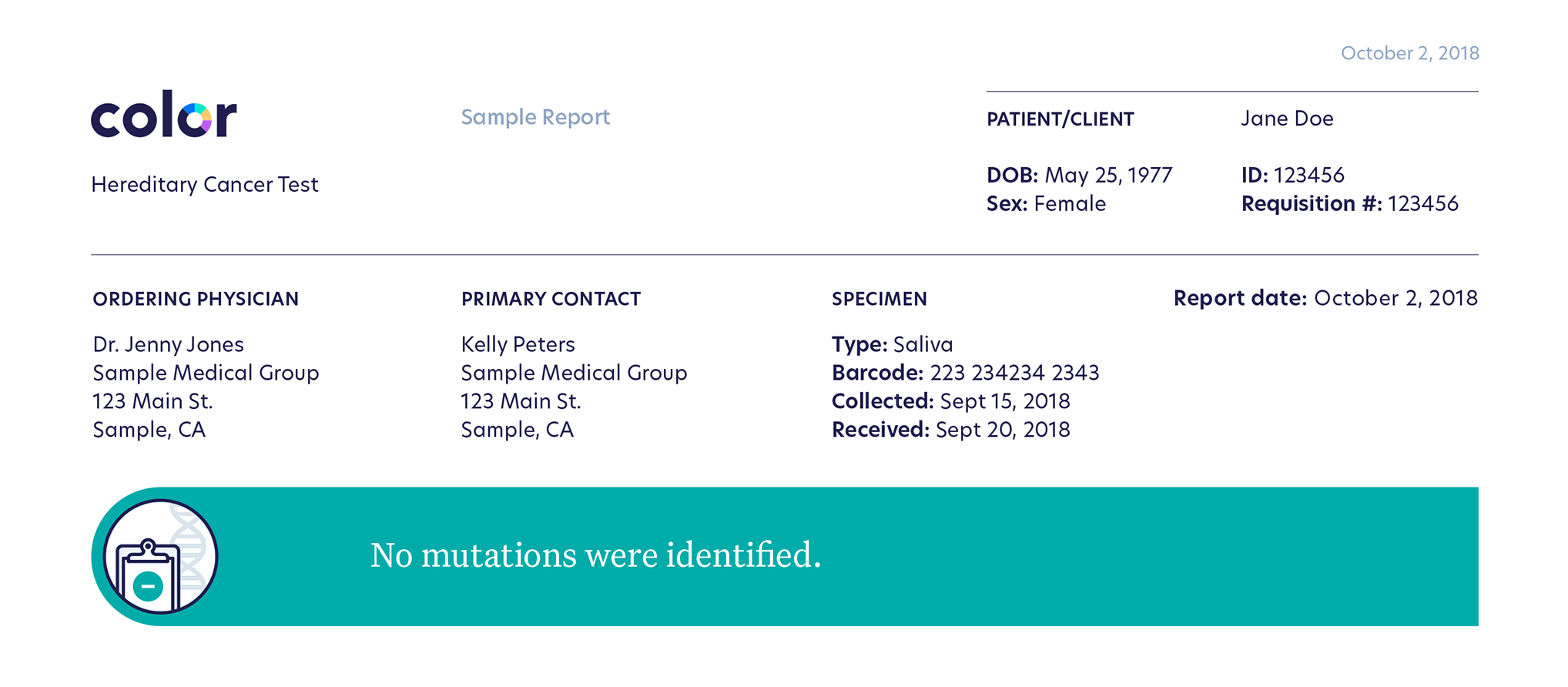Select the PATIENT/CLIENT heading
Image resolution: width=1568 pixels, height=687 pixels.
[x=1060, y=119]
